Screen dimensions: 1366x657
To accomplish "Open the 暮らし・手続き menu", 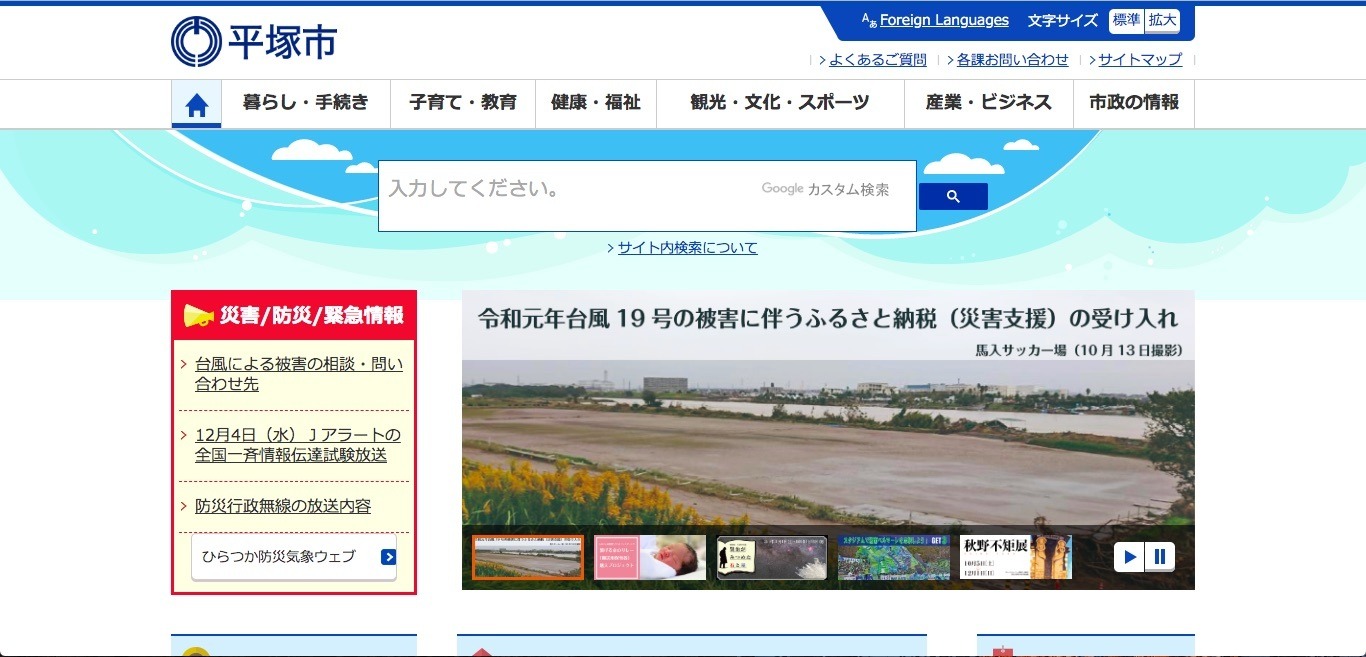I will coord(305,103).
